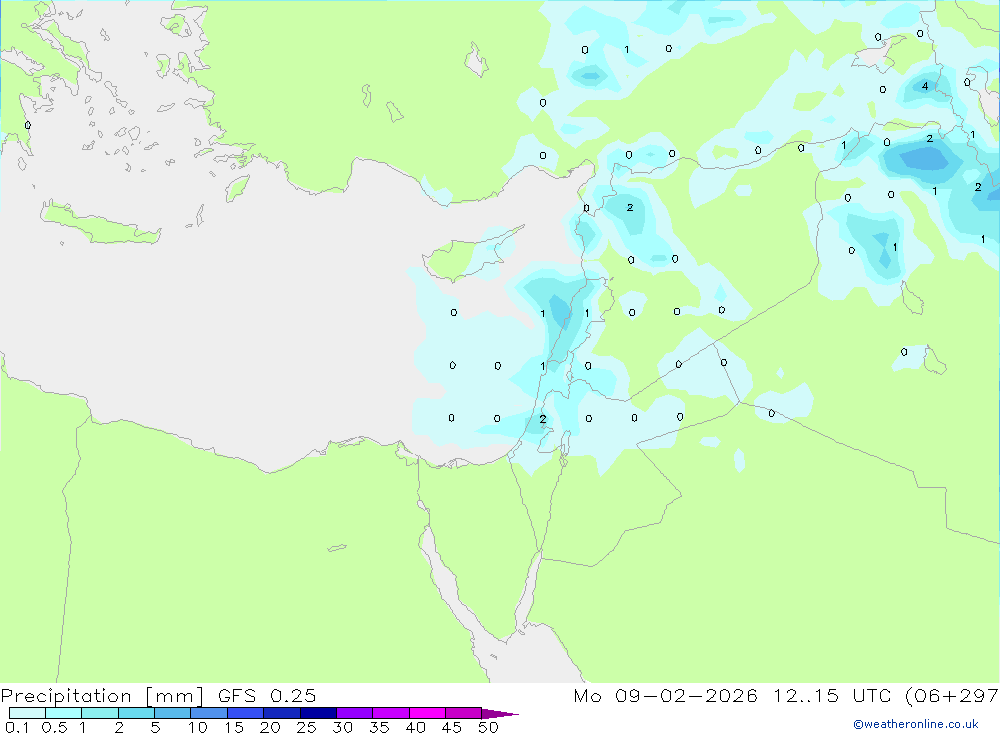1000x733 pixels.
Task: Click the '(06+297' run offset text
Action: [952, 696]
